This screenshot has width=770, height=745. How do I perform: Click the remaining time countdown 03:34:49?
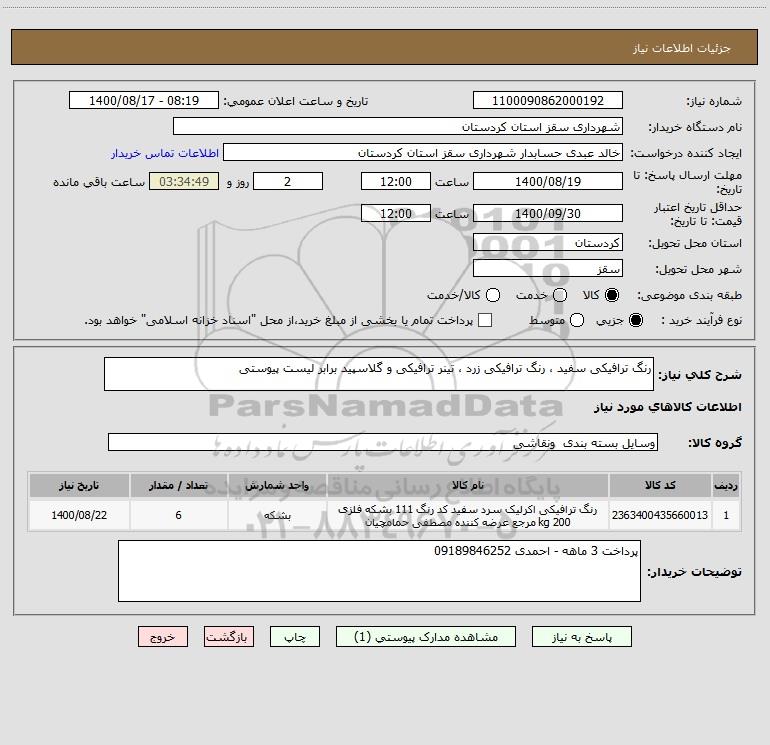click(184, 181)
